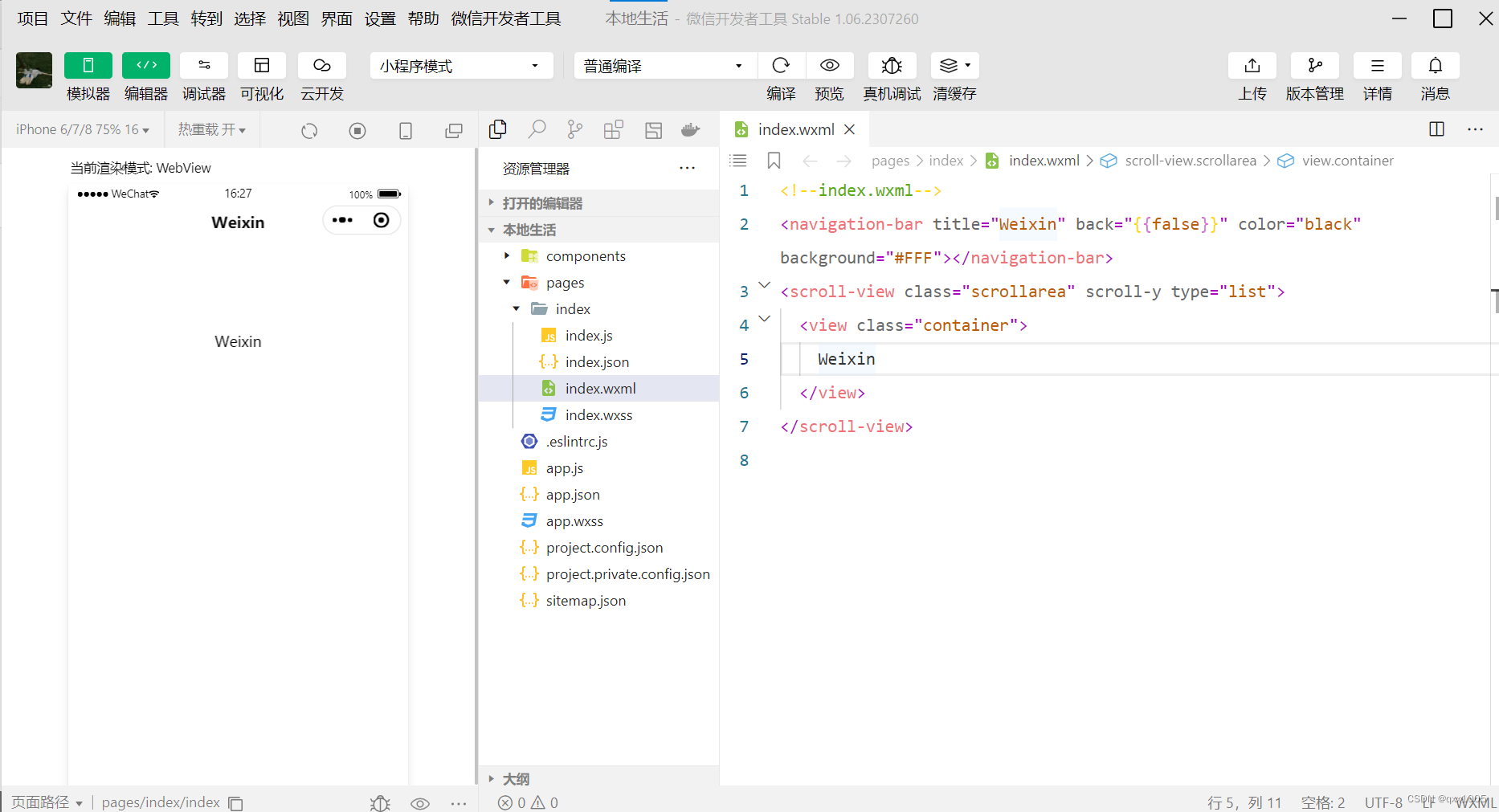Click the compile refresh icon
The image size is (1499, 812).
tap(781, 66)
